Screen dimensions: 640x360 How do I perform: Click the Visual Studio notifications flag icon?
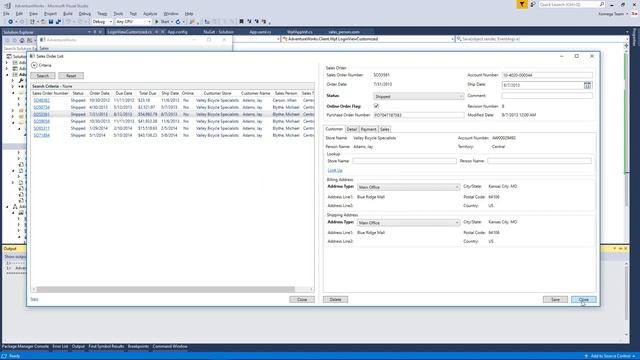tap(522, 4)
